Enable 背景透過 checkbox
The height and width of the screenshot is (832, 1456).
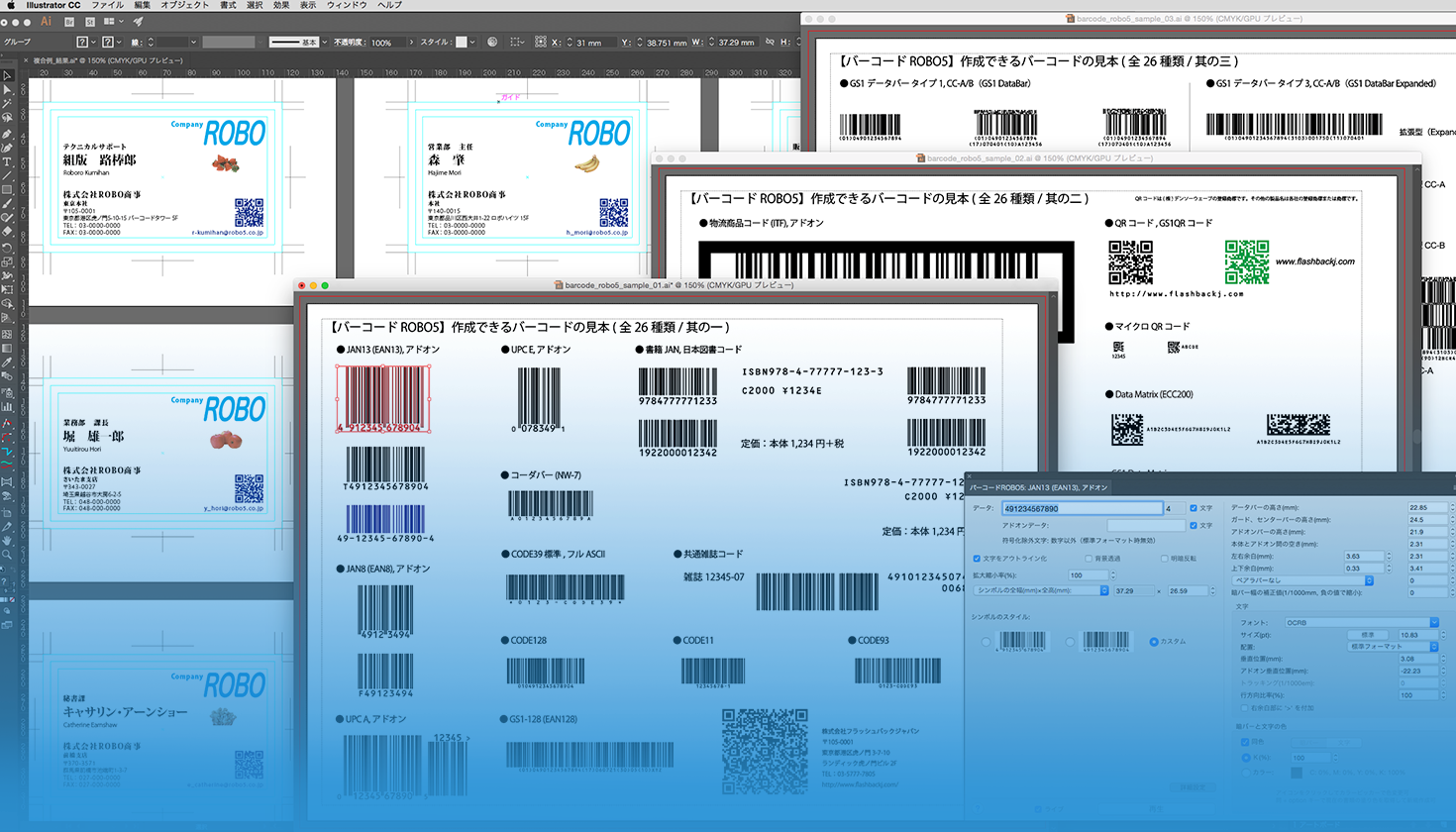[x=1090, y=559]
